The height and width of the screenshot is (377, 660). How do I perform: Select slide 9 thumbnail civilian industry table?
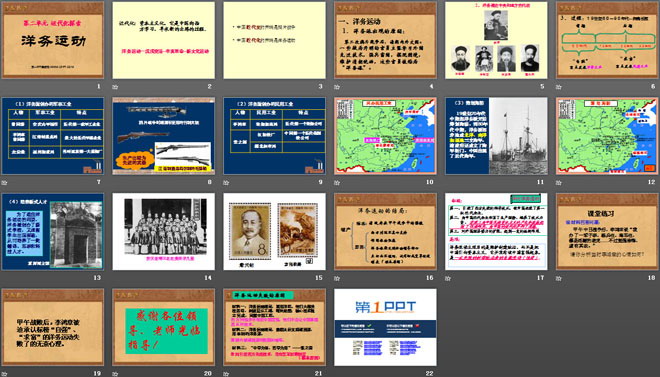click(x=274, y=136)
